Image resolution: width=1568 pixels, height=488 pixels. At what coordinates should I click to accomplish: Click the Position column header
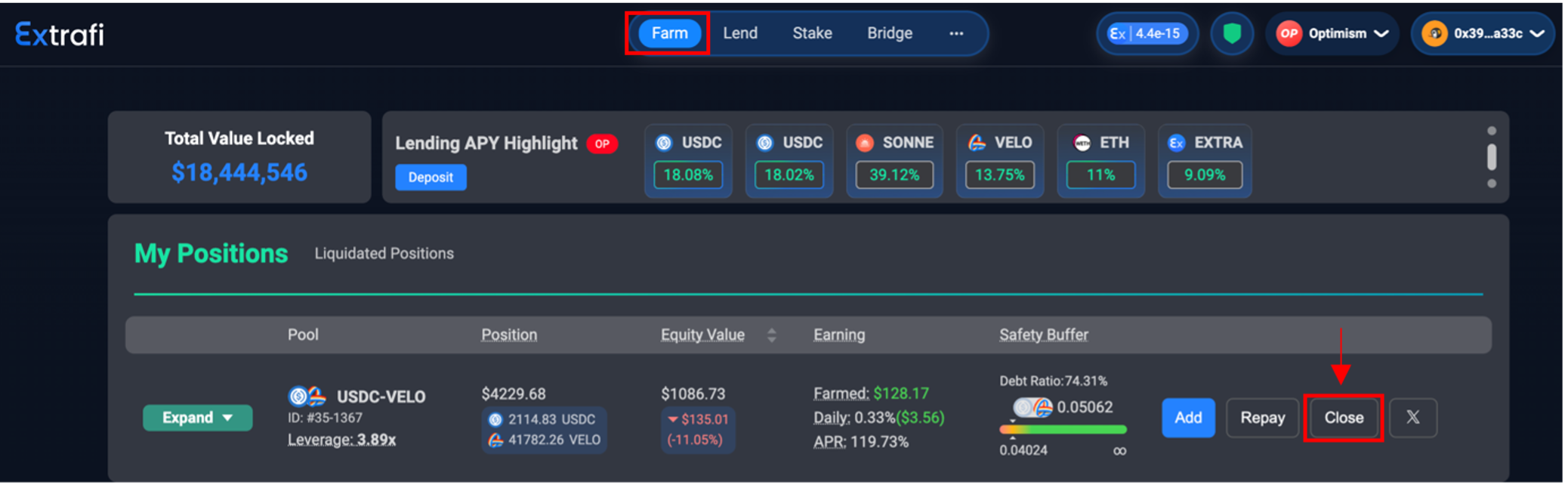click(509, 335)
